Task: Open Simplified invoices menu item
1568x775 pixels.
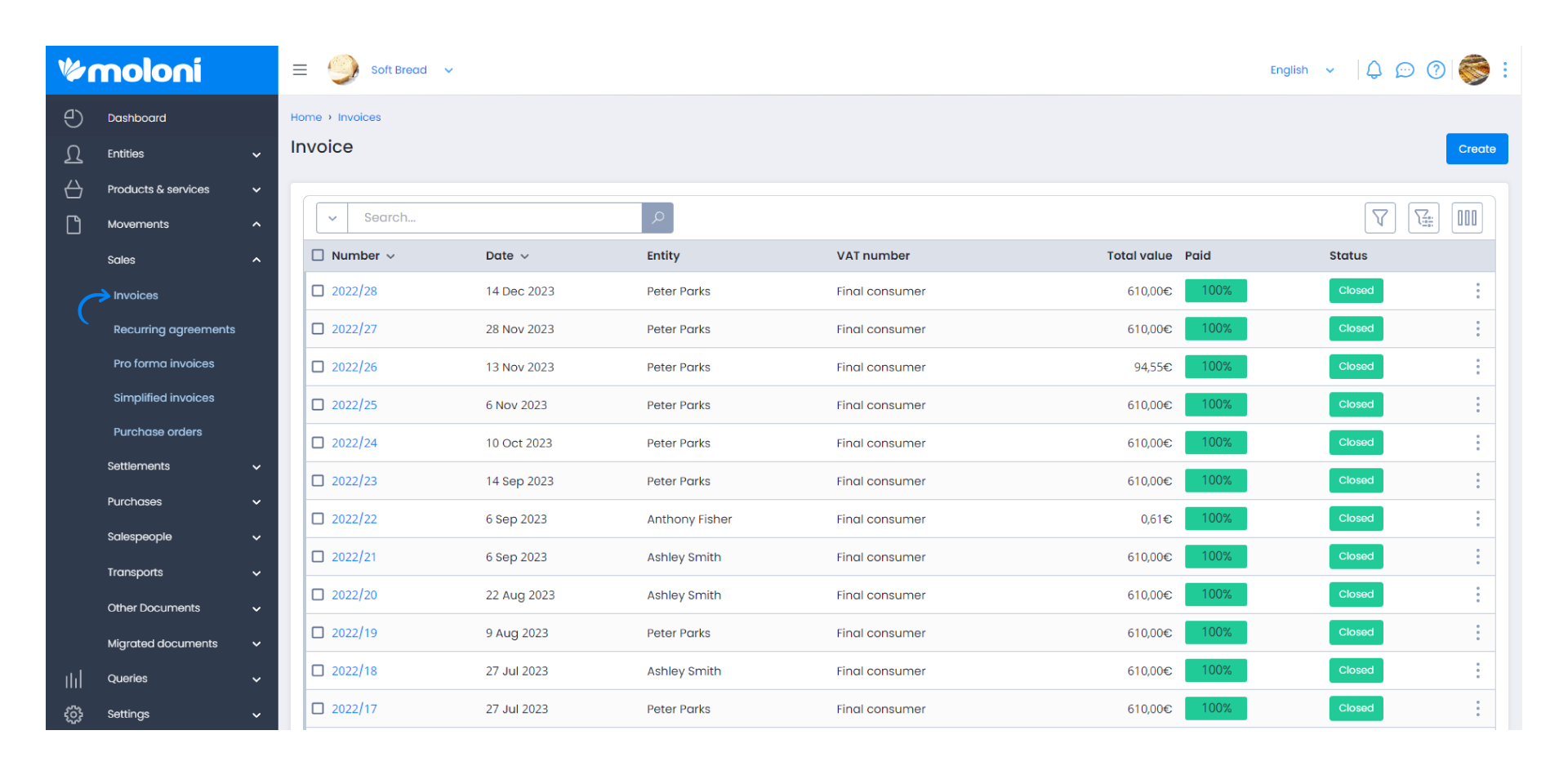Action: tap(163, 398)
